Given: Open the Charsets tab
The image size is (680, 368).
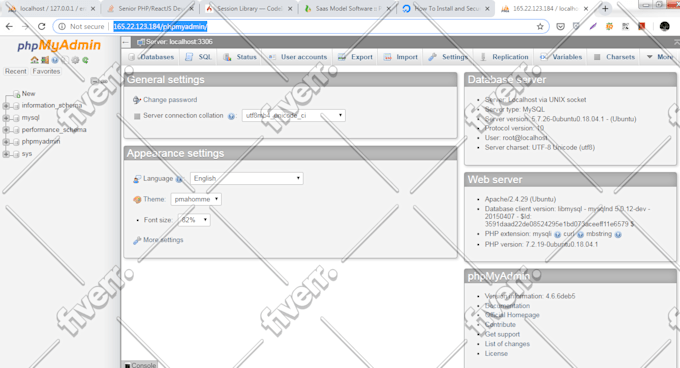Looking at the screenshot, I should click(614, 57).
